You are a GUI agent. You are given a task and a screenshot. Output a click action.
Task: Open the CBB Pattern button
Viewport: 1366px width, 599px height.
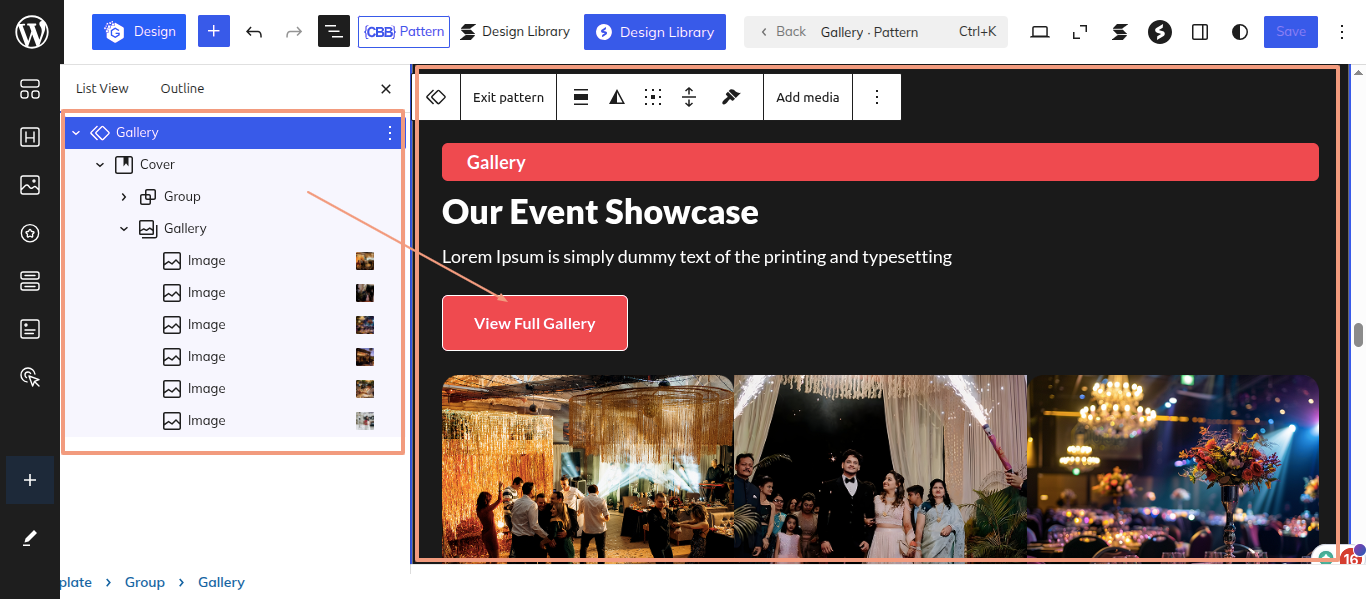404,32
